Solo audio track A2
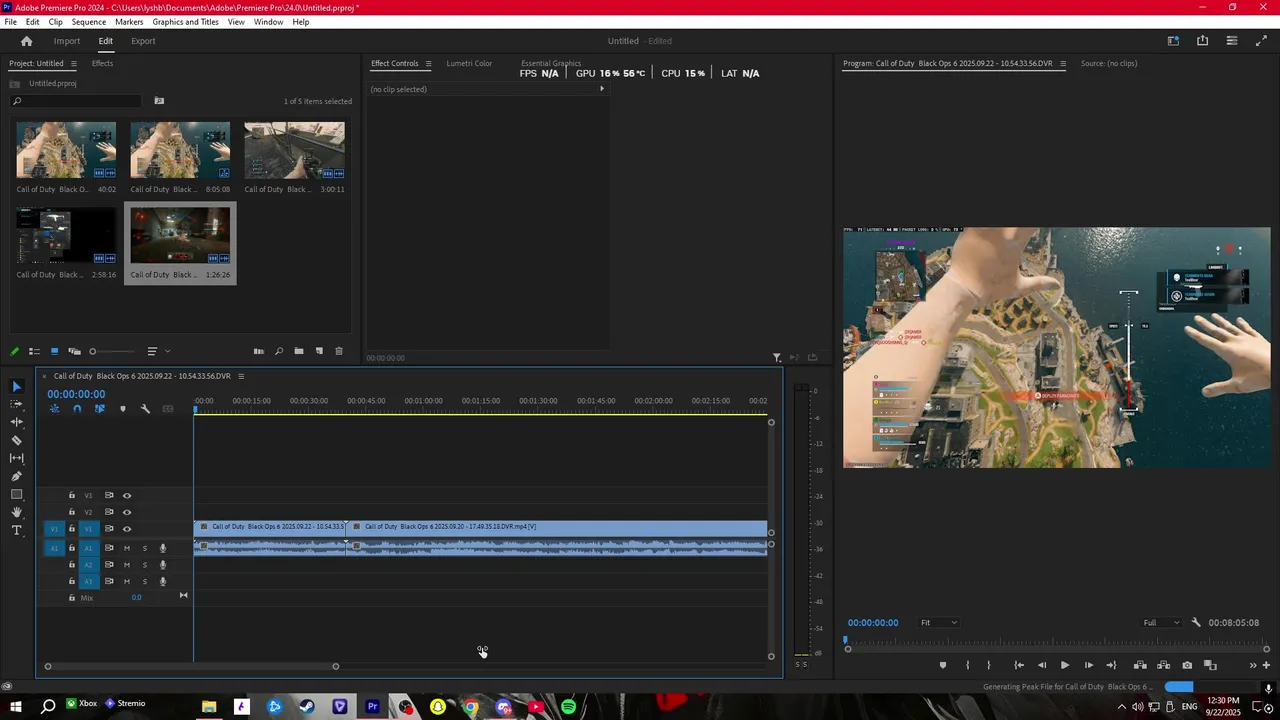 coord(144,565)
